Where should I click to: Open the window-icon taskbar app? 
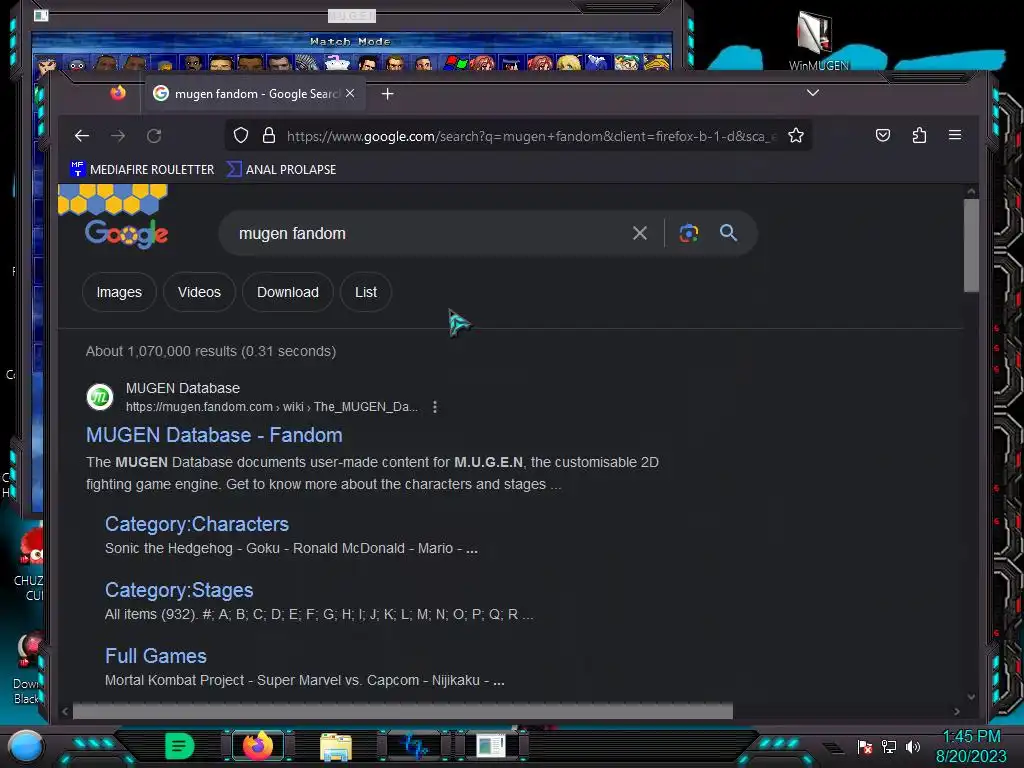click(491, 746)
